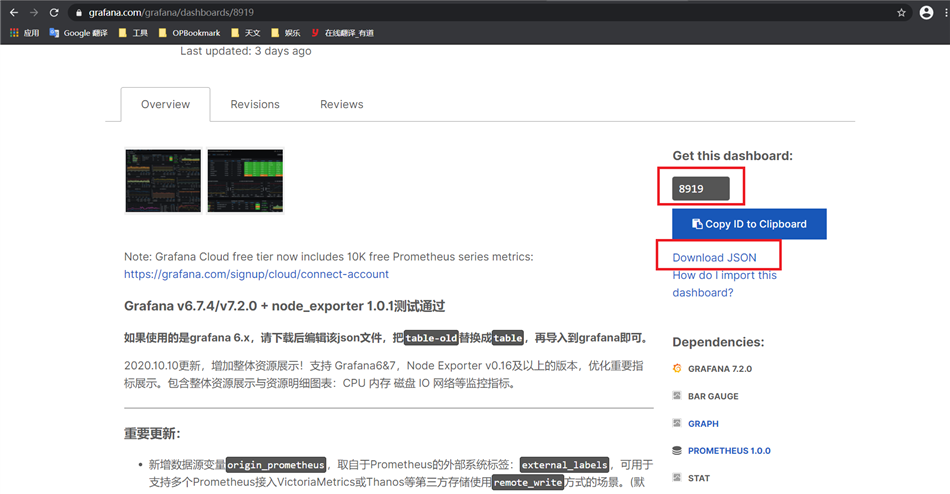Click the Grafana logo icon in Dependencies
Screen dimensions: 950x494
pyautogui.click(x=677, y=368)
